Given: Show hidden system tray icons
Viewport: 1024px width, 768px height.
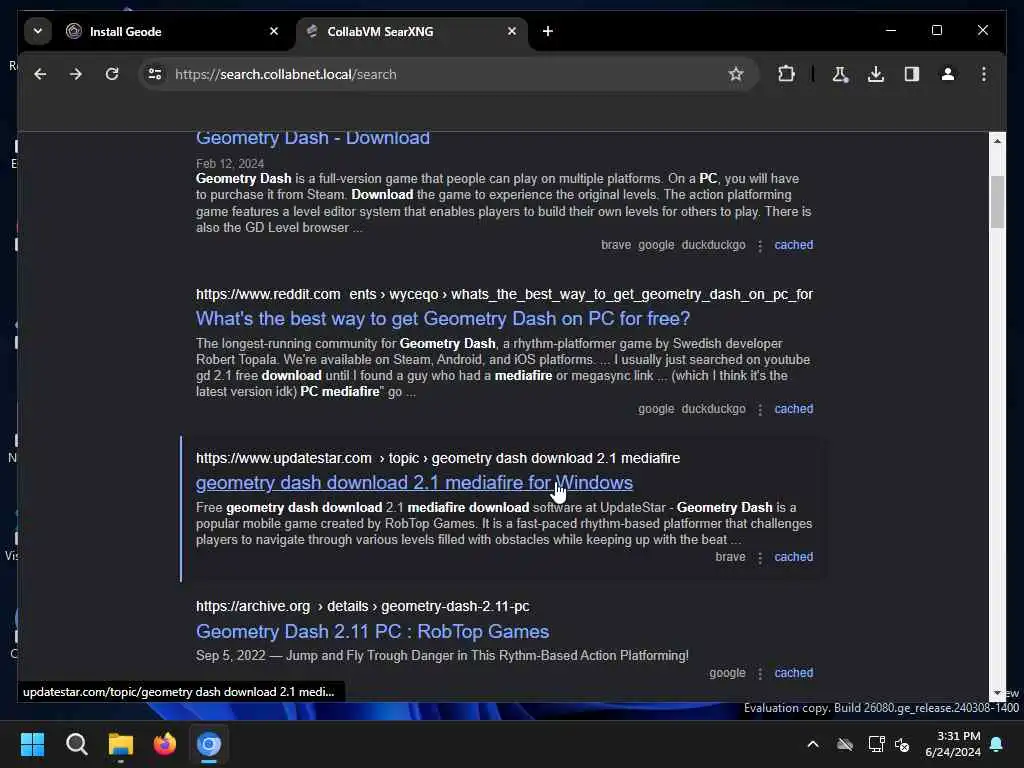Looking at the screenshot, I should (813, 744).
